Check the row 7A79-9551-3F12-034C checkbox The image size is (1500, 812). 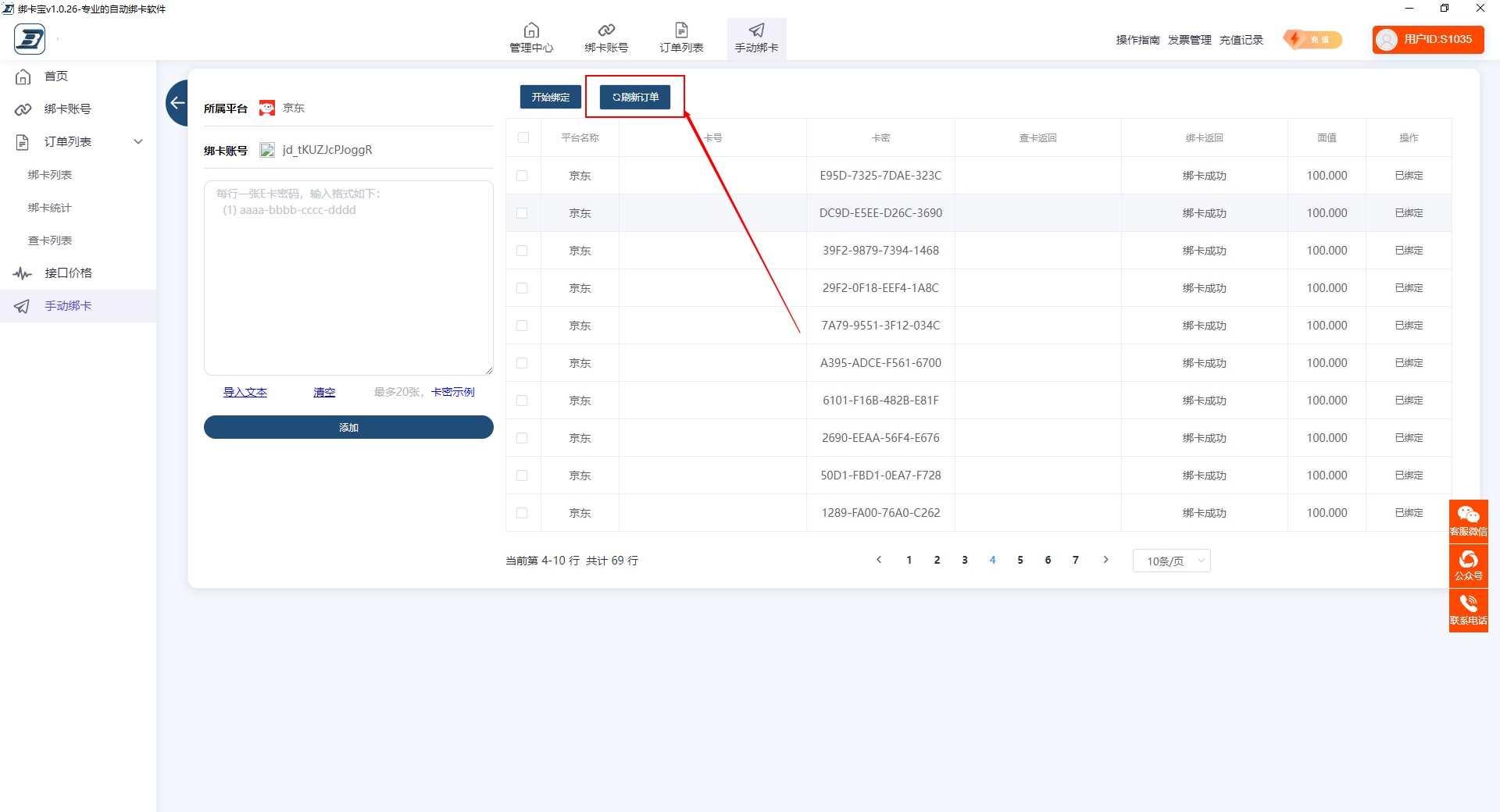(522, 326)
